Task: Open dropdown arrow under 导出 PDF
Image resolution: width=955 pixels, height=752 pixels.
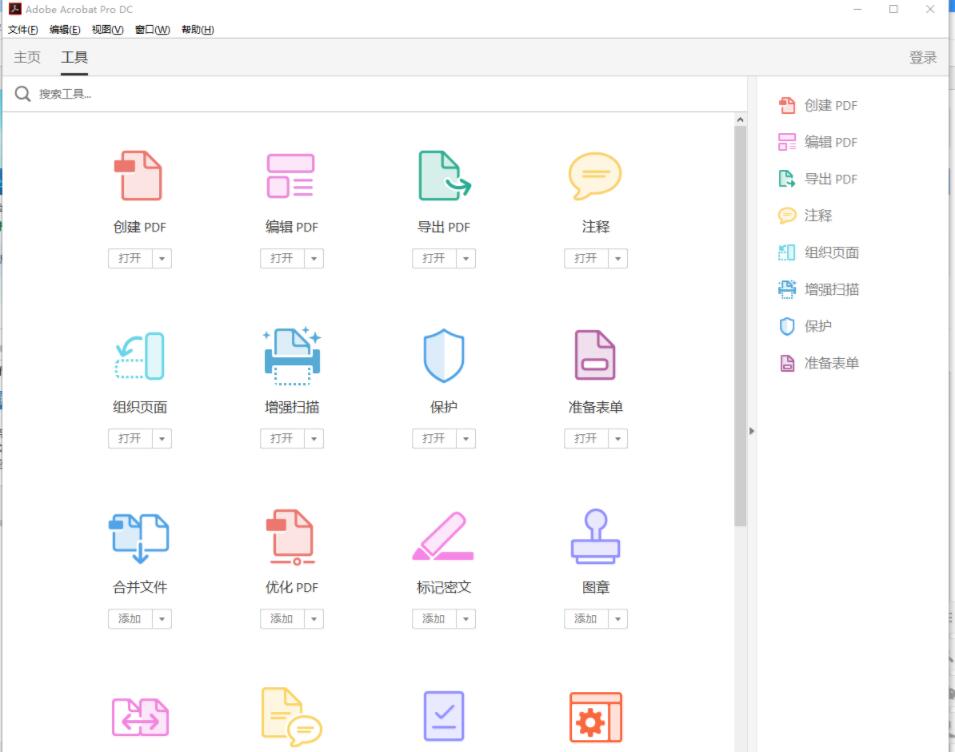Action: 466,258
